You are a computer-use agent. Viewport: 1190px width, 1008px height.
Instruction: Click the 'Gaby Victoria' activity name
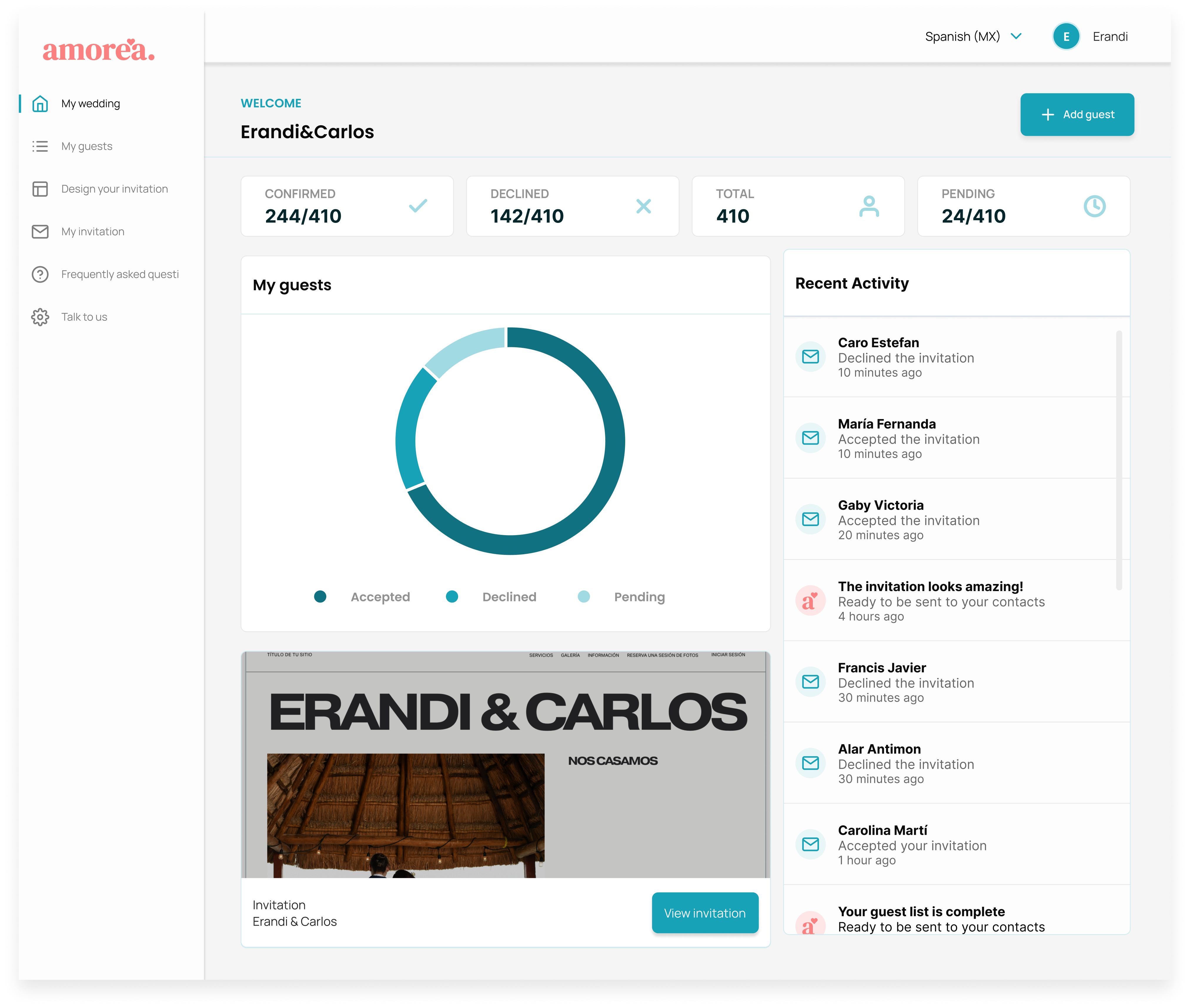tap(881, 505)
